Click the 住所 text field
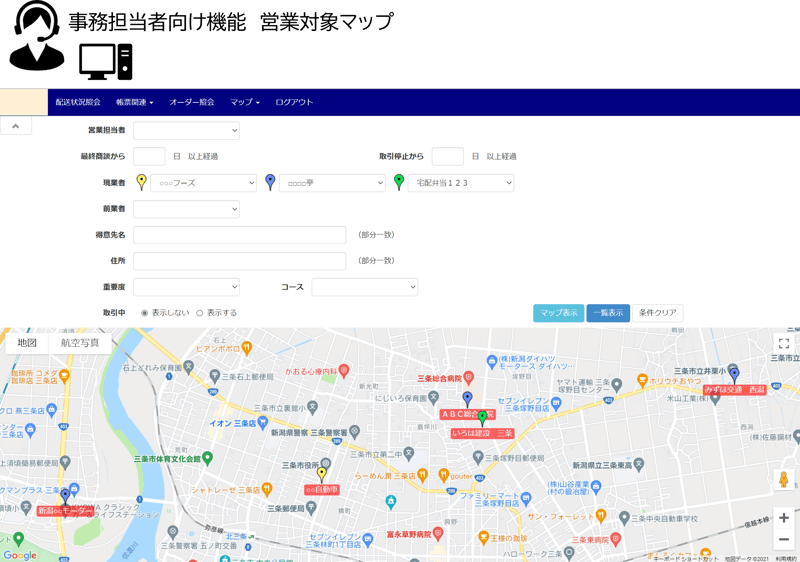The height and width of the screenshot is (562, 800). pyautogui.click(x=239, y=261)
